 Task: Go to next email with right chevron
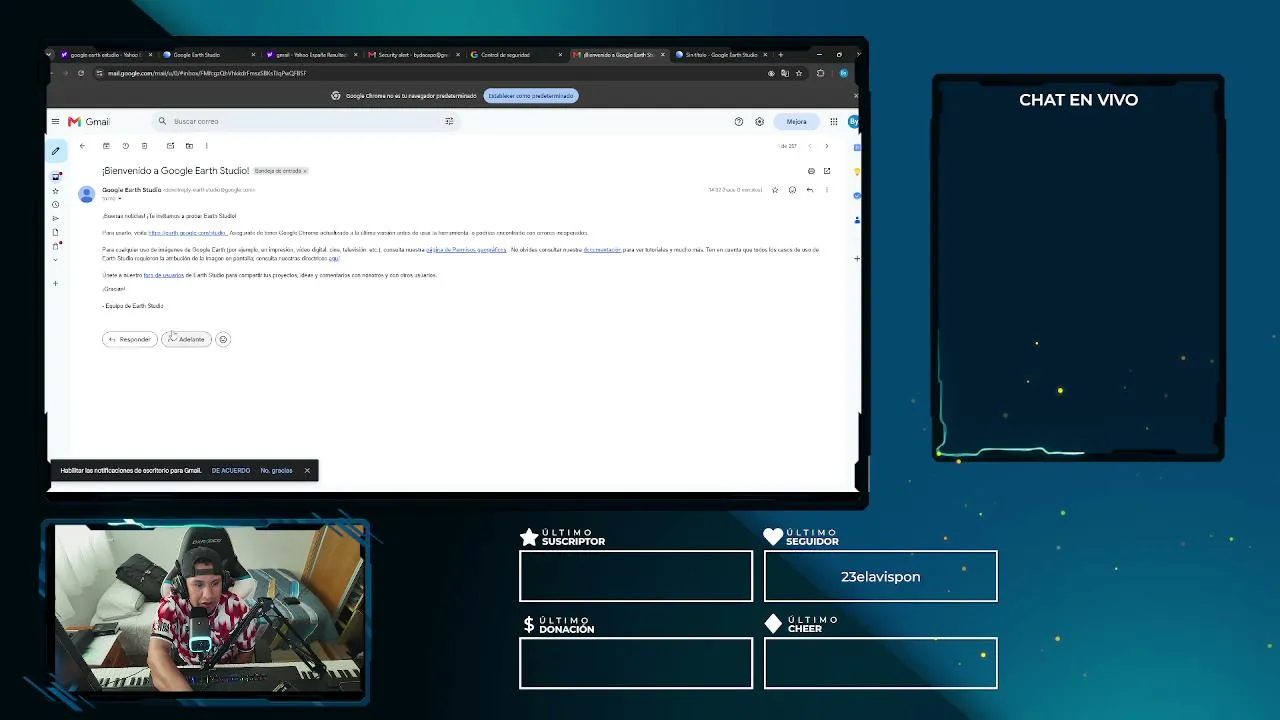point(826,146)
